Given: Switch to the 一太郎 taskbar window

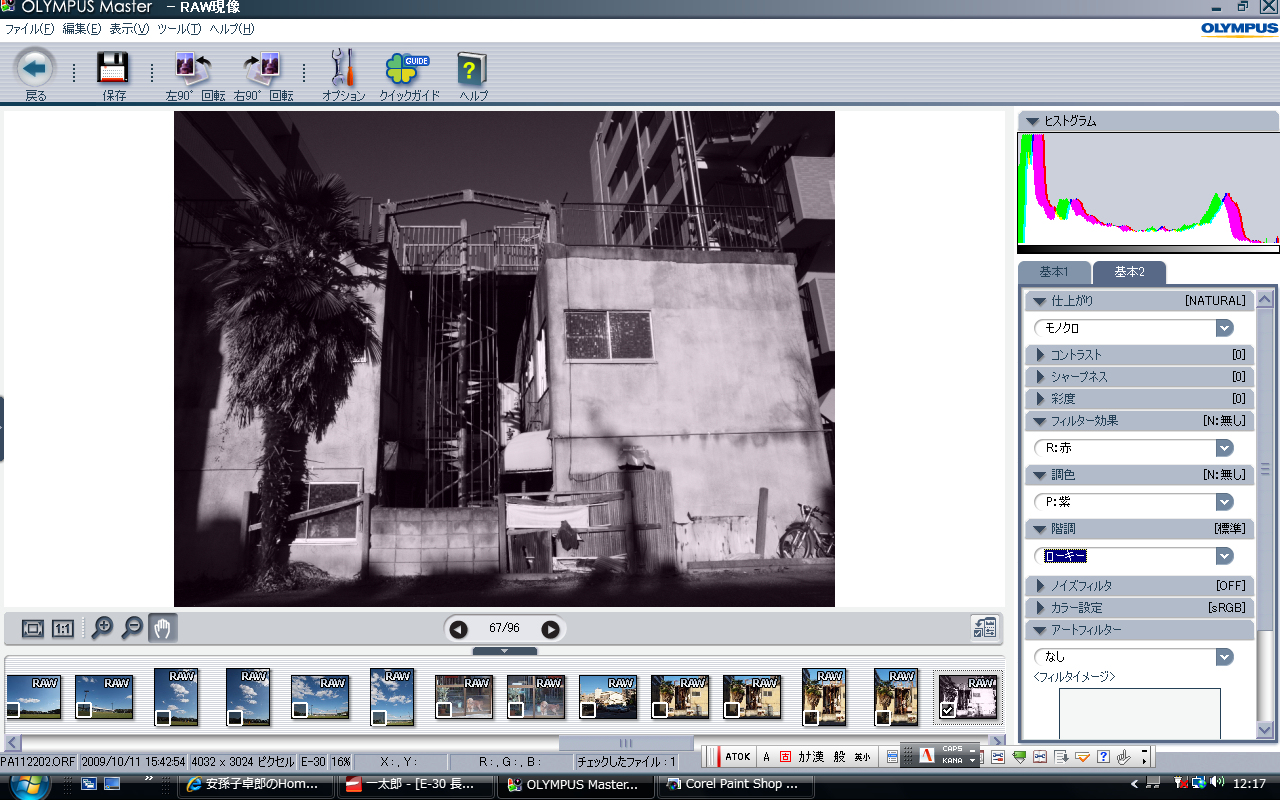Looking at the screenshot, I should [416, 784].
